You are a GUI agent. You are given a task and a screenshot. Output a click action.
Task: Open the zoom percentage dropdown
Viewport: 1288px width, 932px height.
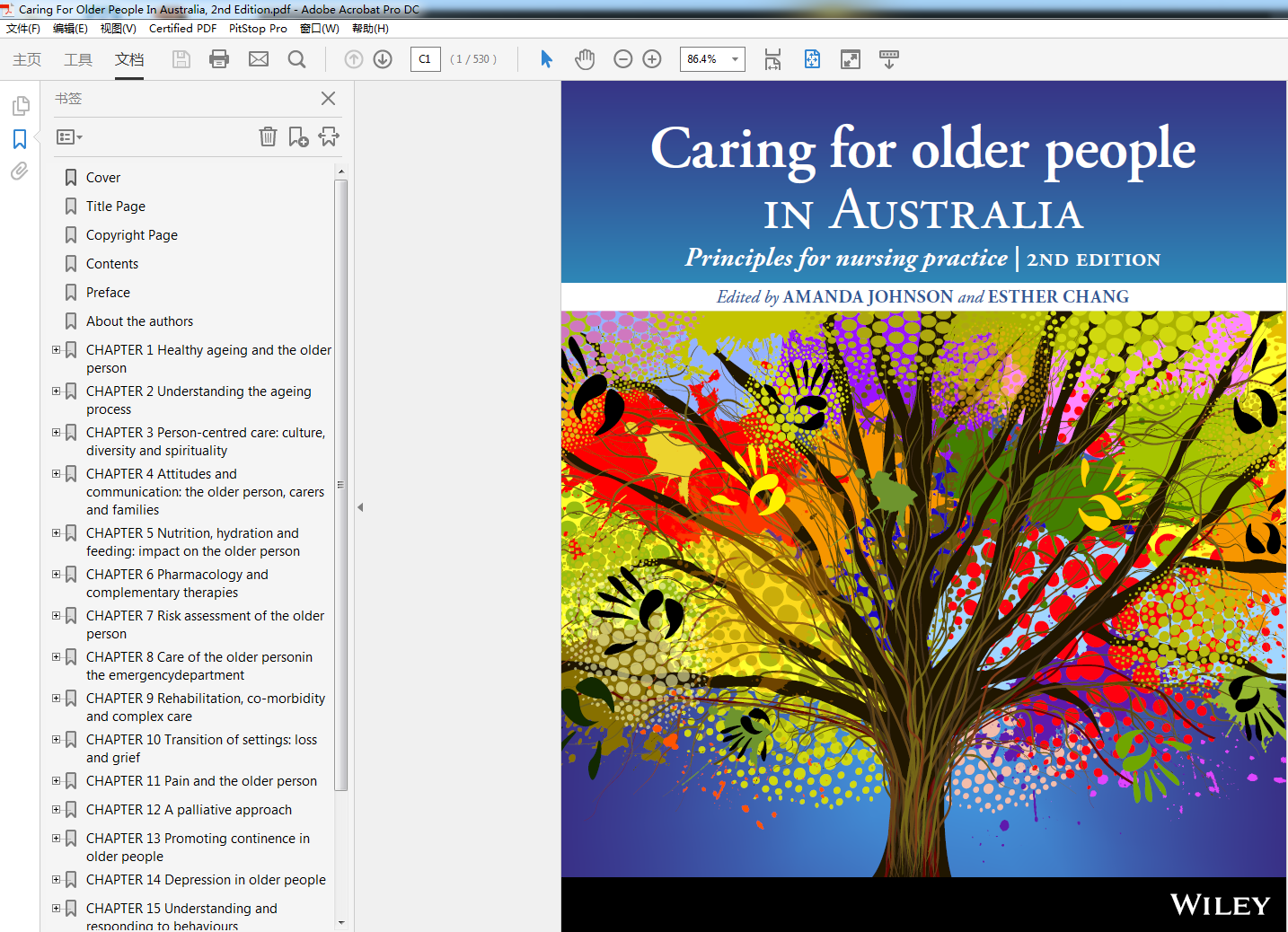[735, 59]
